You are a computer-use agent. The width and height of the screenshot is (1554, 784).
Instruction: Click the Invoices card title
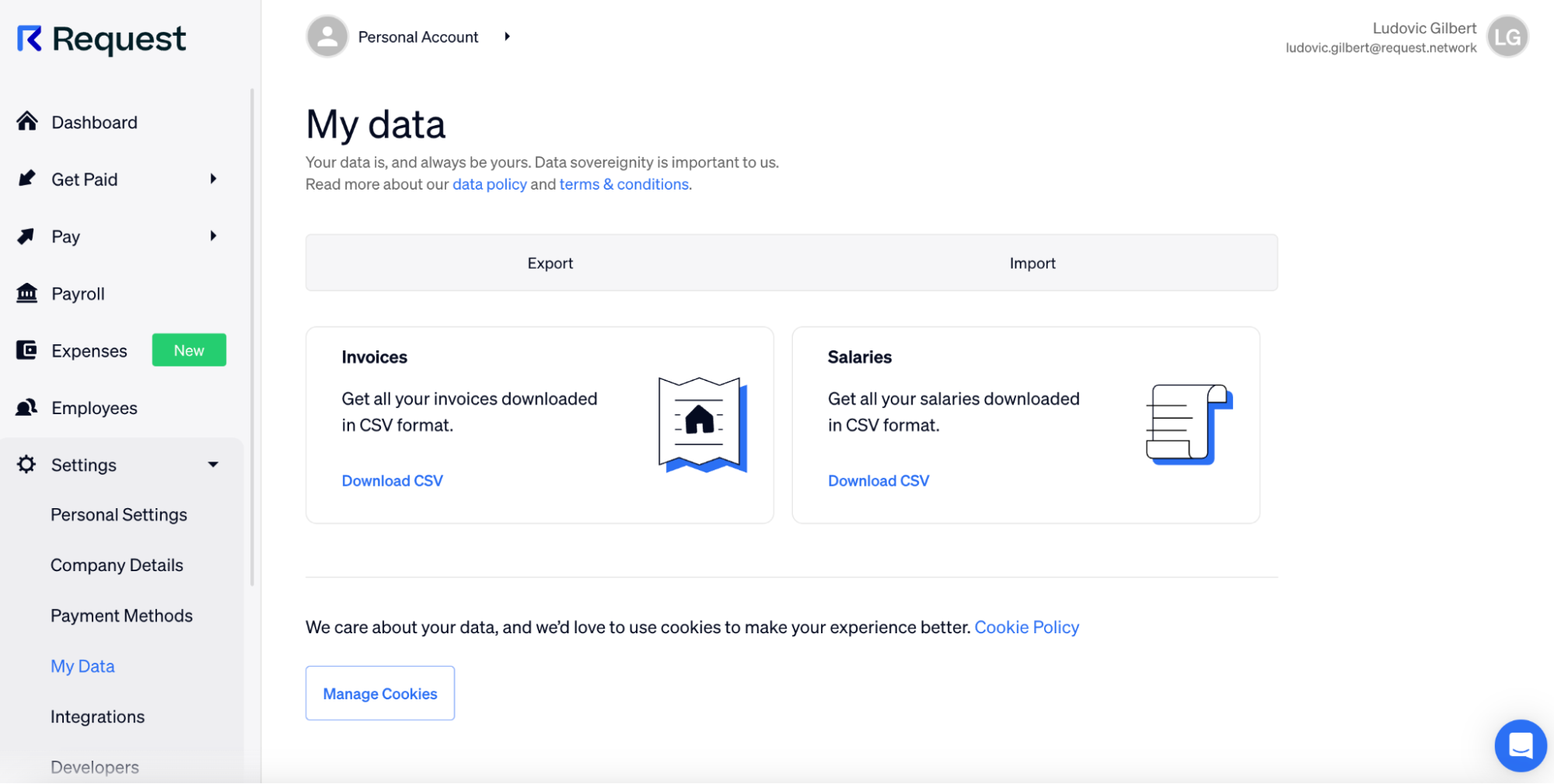(x=374, y=357)
